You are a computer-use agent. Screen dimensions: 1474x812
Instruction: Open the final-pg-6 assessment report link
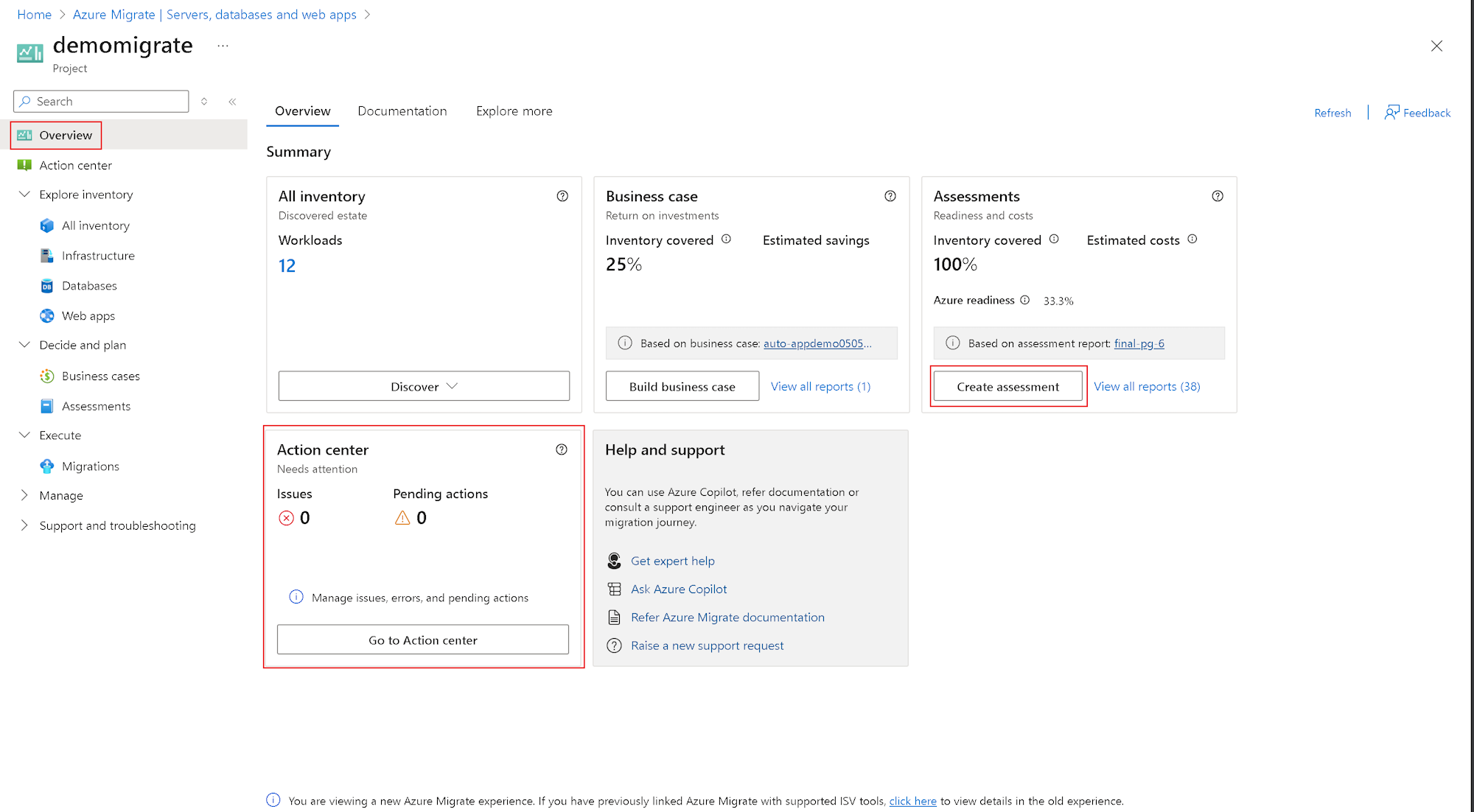click(x=1139, y=343)
